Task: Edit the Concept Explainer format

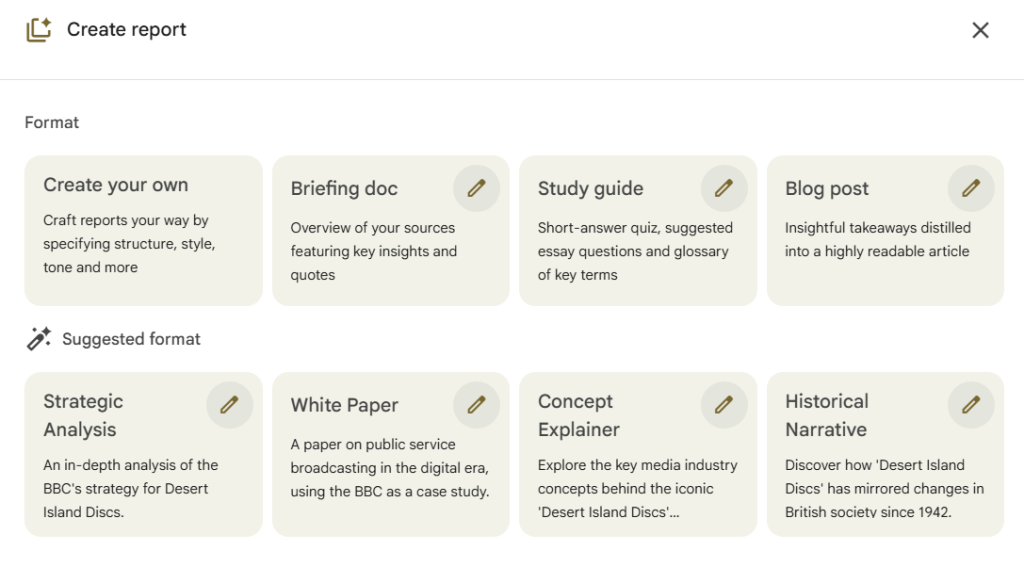Action: coord(724,405)
